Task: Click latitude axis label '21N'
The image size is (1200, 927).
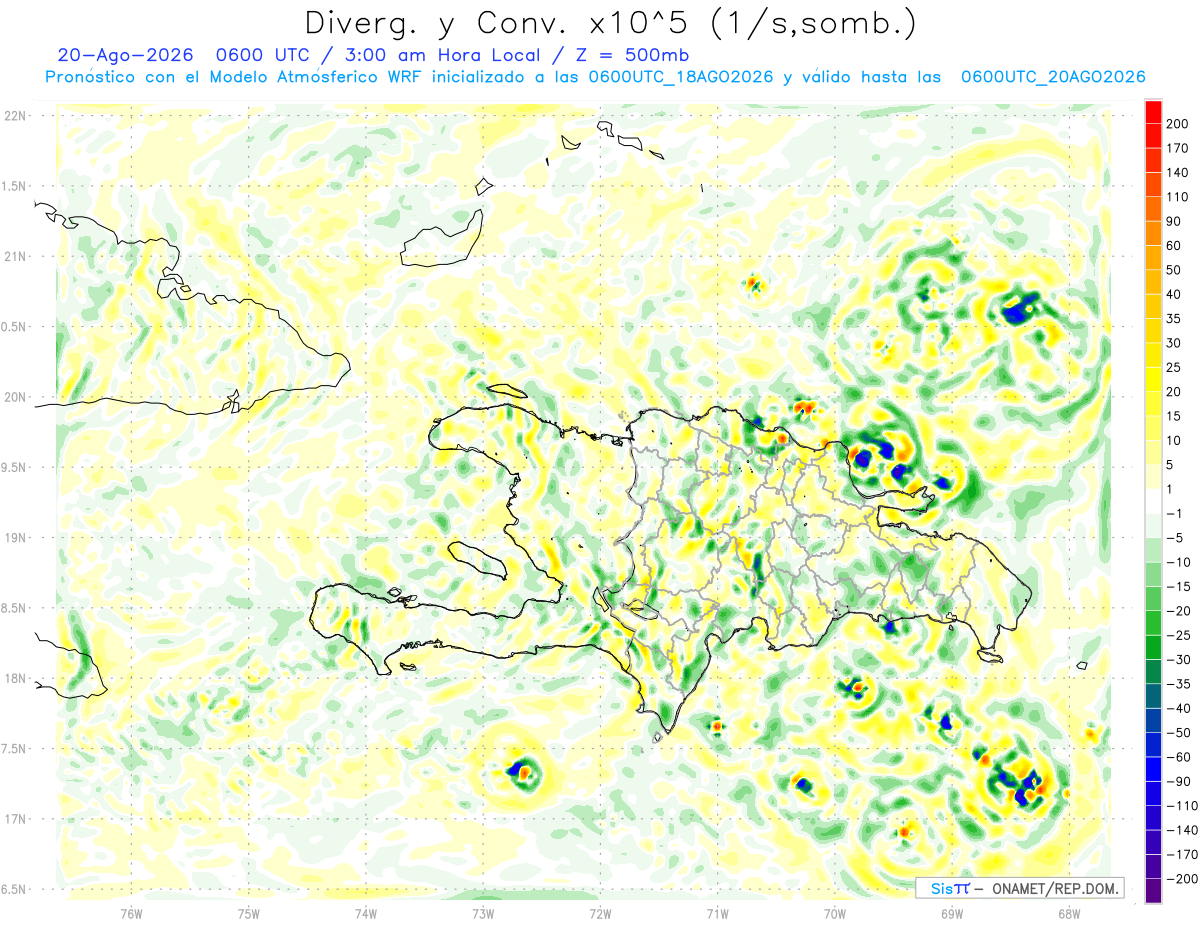Action: (x=14, y=256)
